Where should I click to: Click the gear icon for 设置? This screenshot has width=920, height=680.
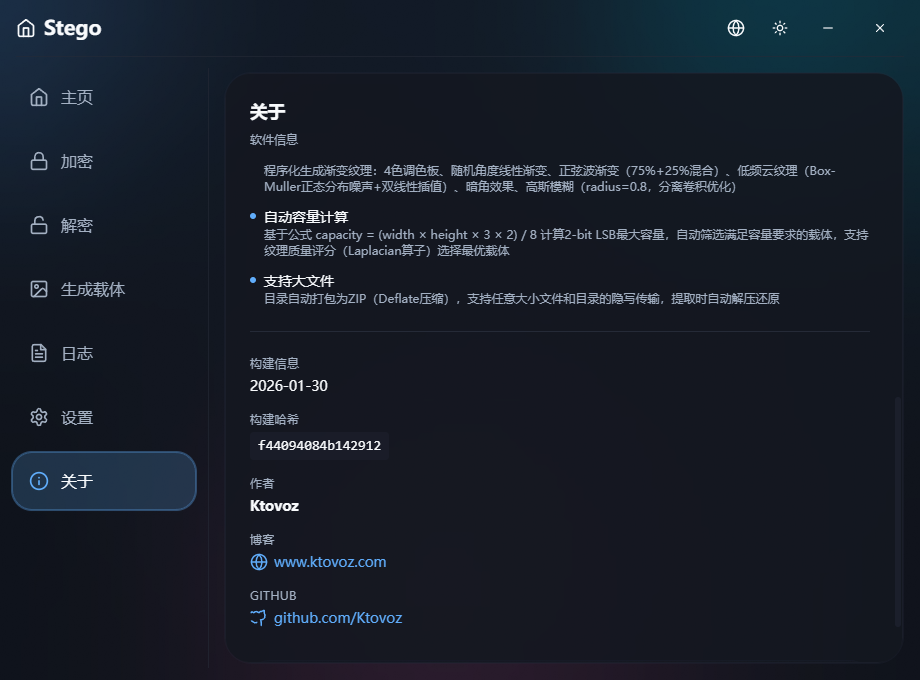coord(39,417)
